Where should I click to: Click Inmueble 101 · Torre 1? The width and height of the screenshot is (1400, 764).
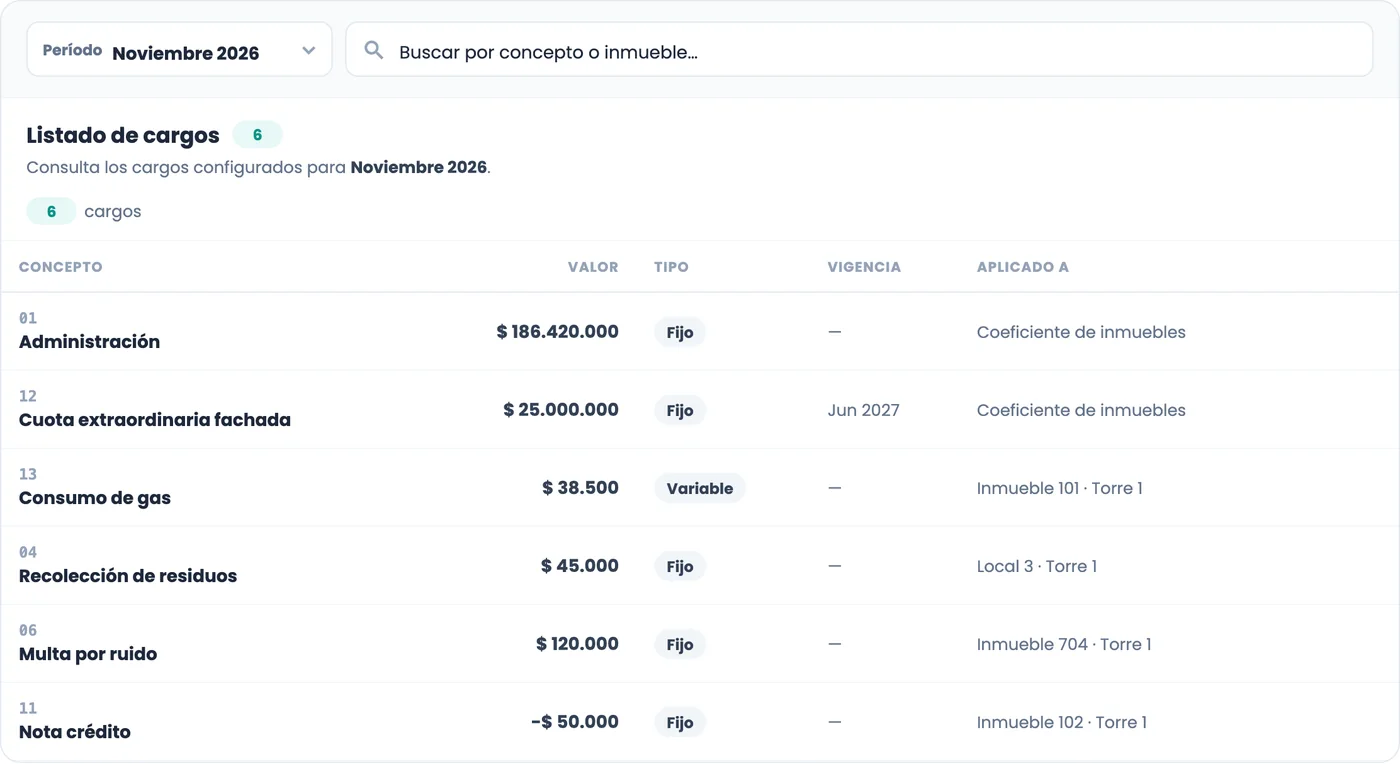coord(1060,488)
